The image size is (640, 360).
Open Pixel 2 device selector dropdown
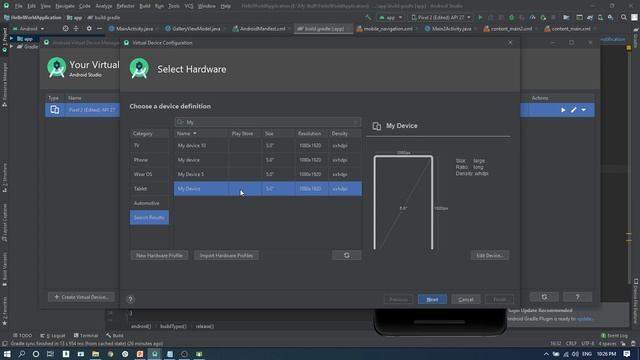tap(441, 18)
